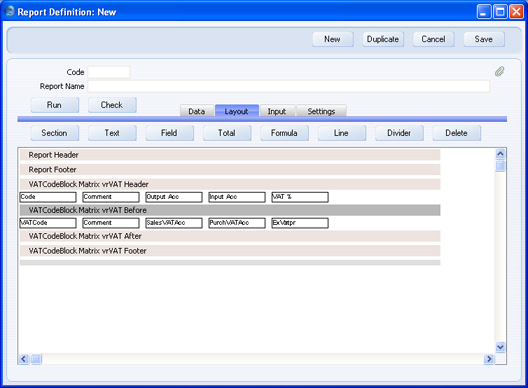Image resolution: width=528 pixels, height=388 pixels.
Task: Select the Comment header label box
Action: click(111, 197)
